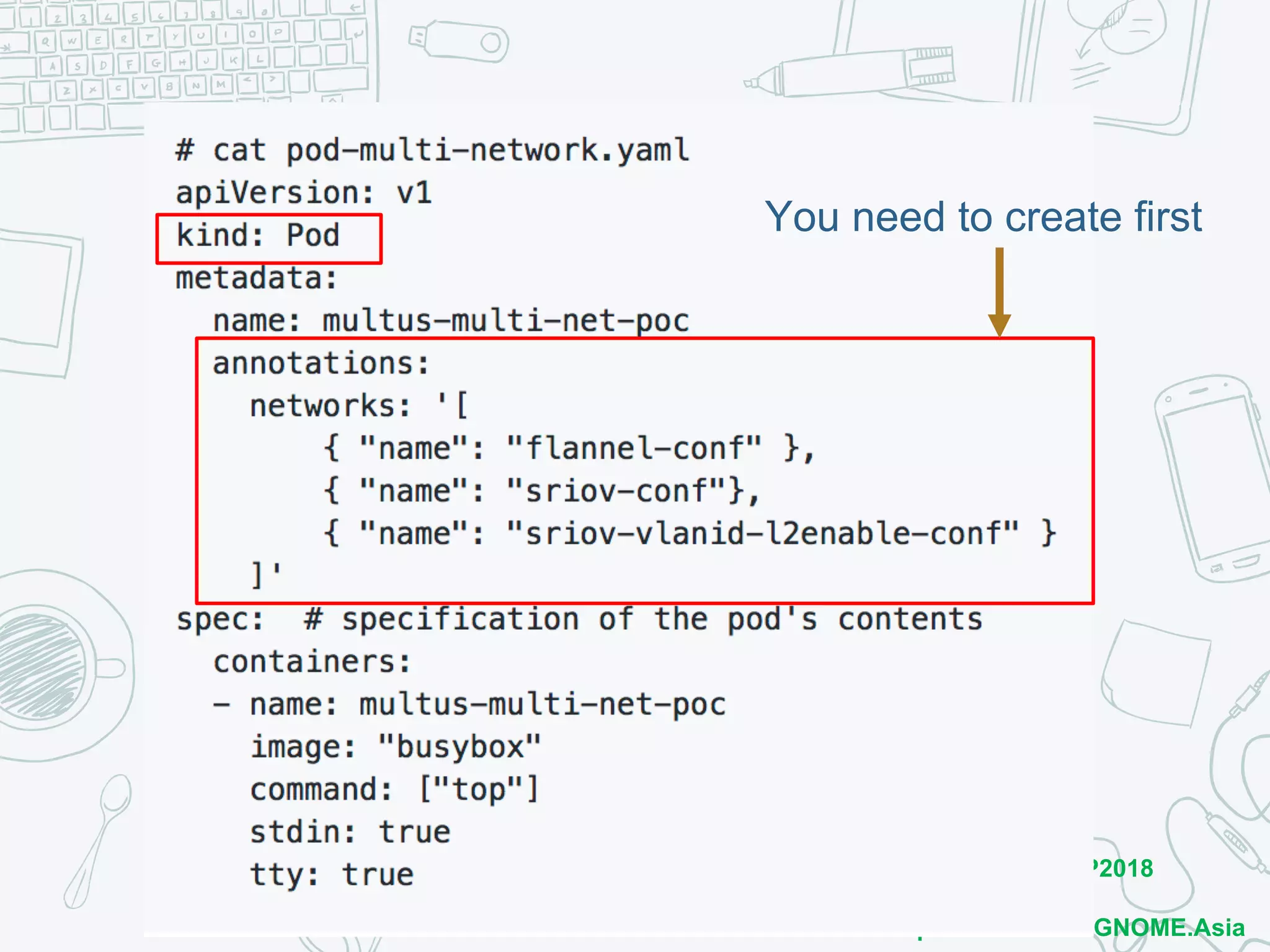This screenshot has width=1270, height=952.
Task: Click the "sriov-conf" network entry
Action: pos(541,491)
